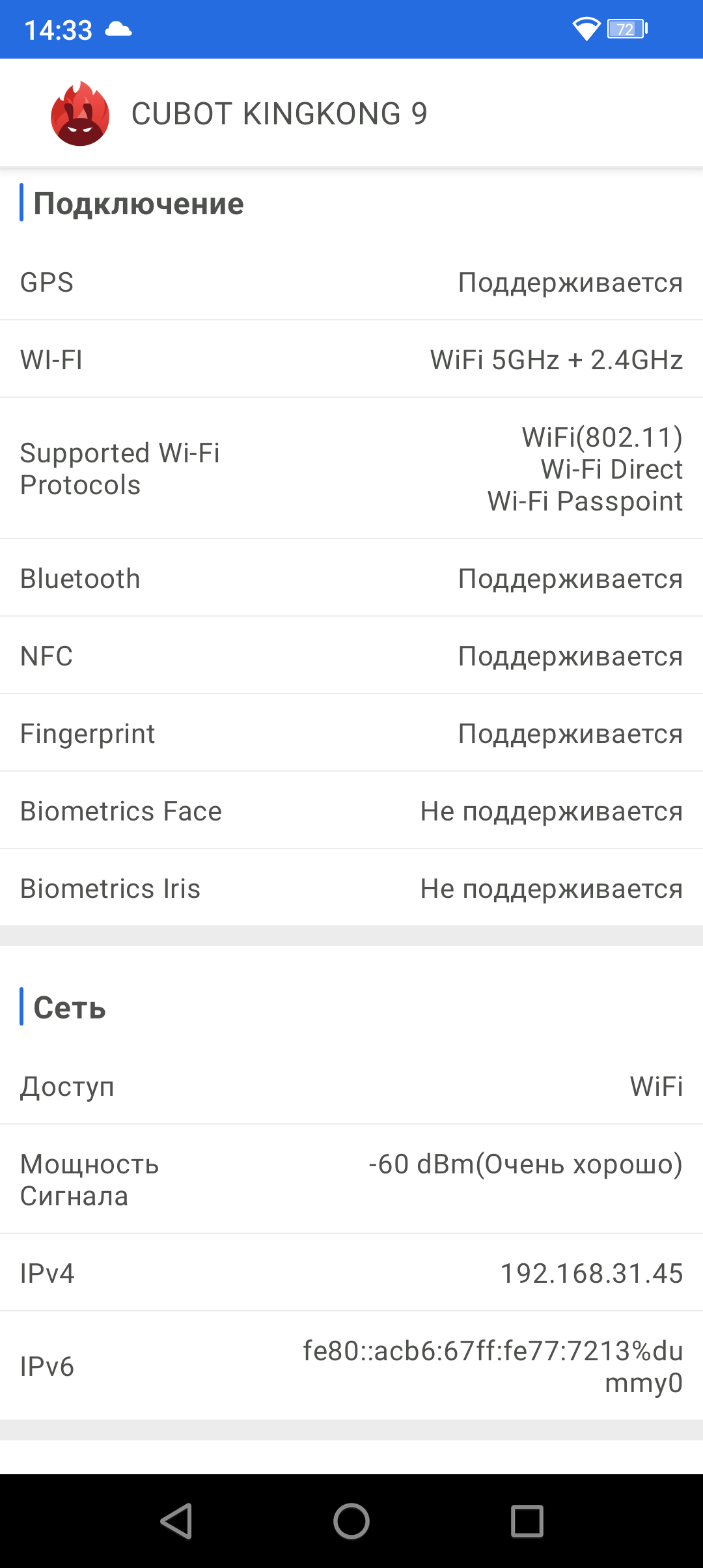Tap the WiFi 5GHz + 2.4GHz value
The height and width of the screenshot is (1568, 703).
click(556, 360)
